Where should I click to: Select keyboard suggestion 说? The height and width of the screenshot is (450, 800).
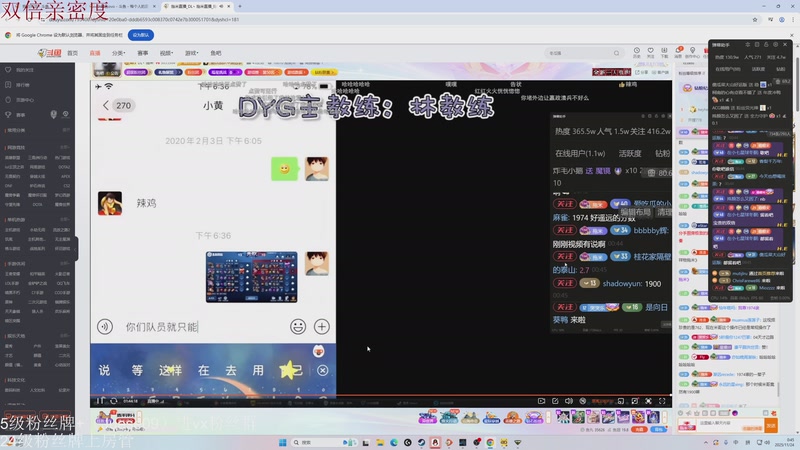(104, 370)
